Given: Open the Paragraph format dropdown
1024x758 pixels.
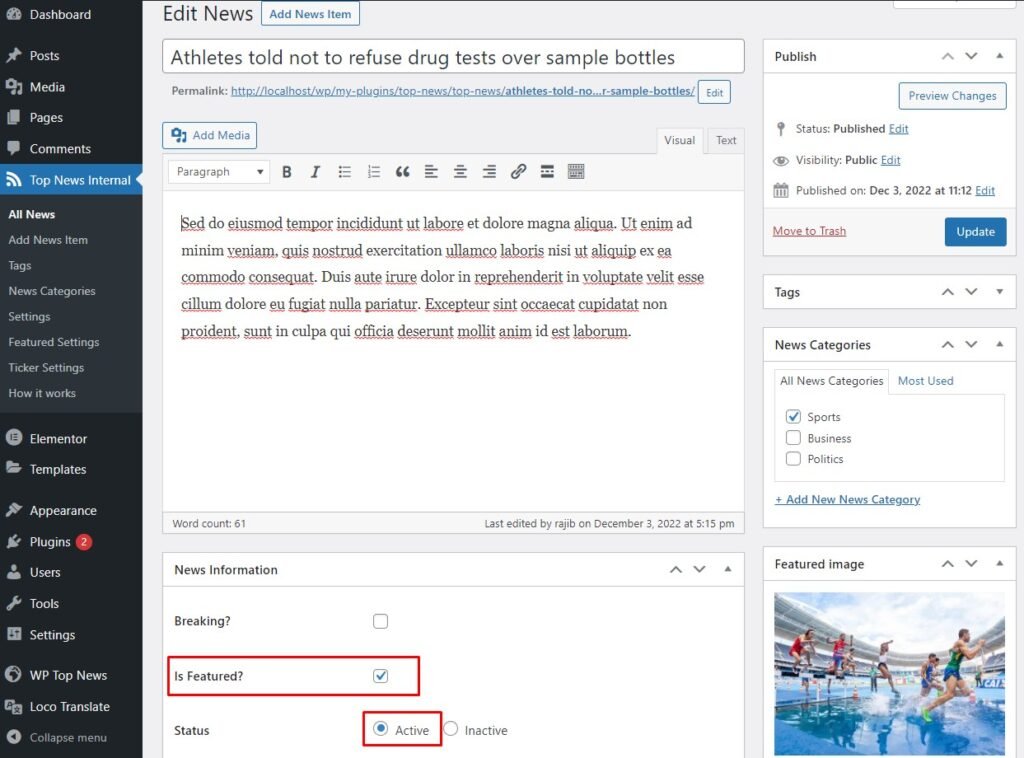Looking at the screenshot, I should coord(218,172).
